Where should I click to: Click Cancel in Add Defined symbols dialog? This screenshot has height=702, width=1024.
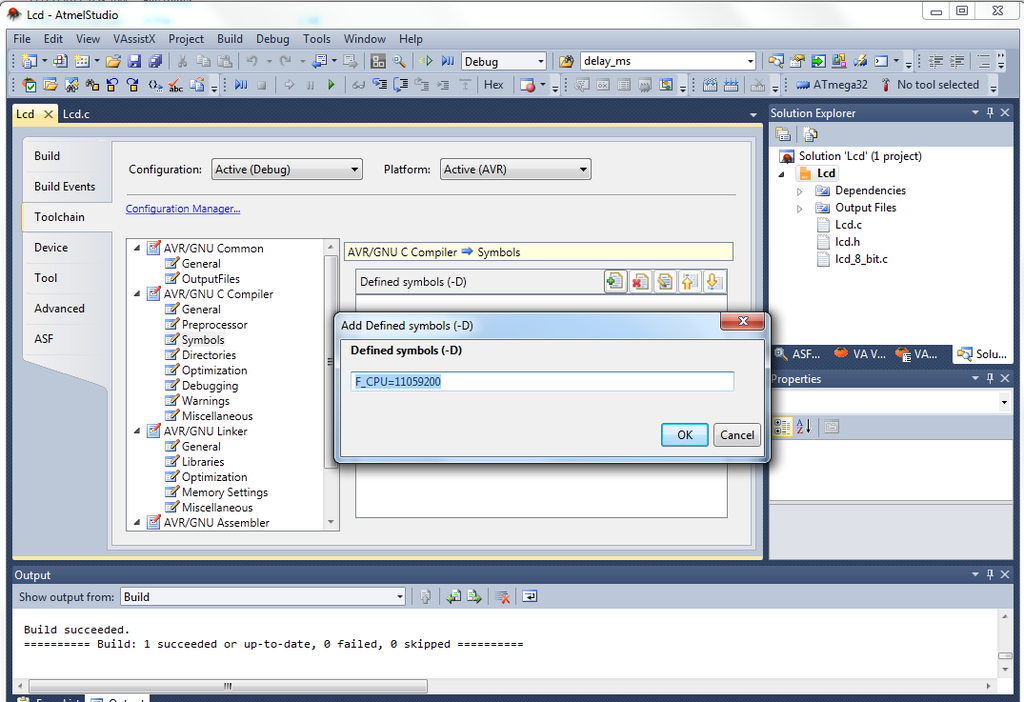click(x=737, y=435)
